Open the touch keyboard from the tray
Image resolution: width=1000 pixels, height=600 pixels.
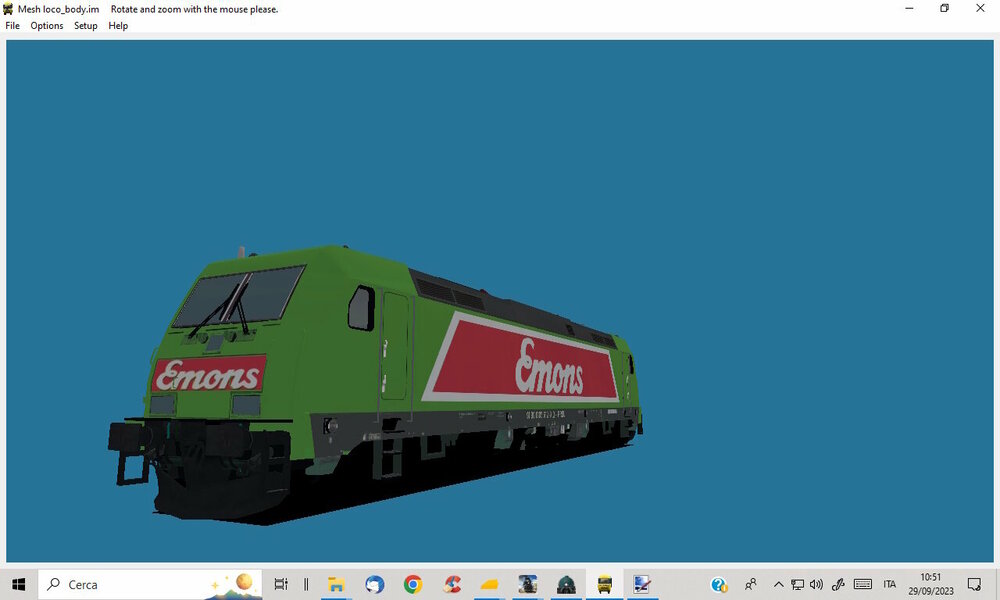point(863,584)
